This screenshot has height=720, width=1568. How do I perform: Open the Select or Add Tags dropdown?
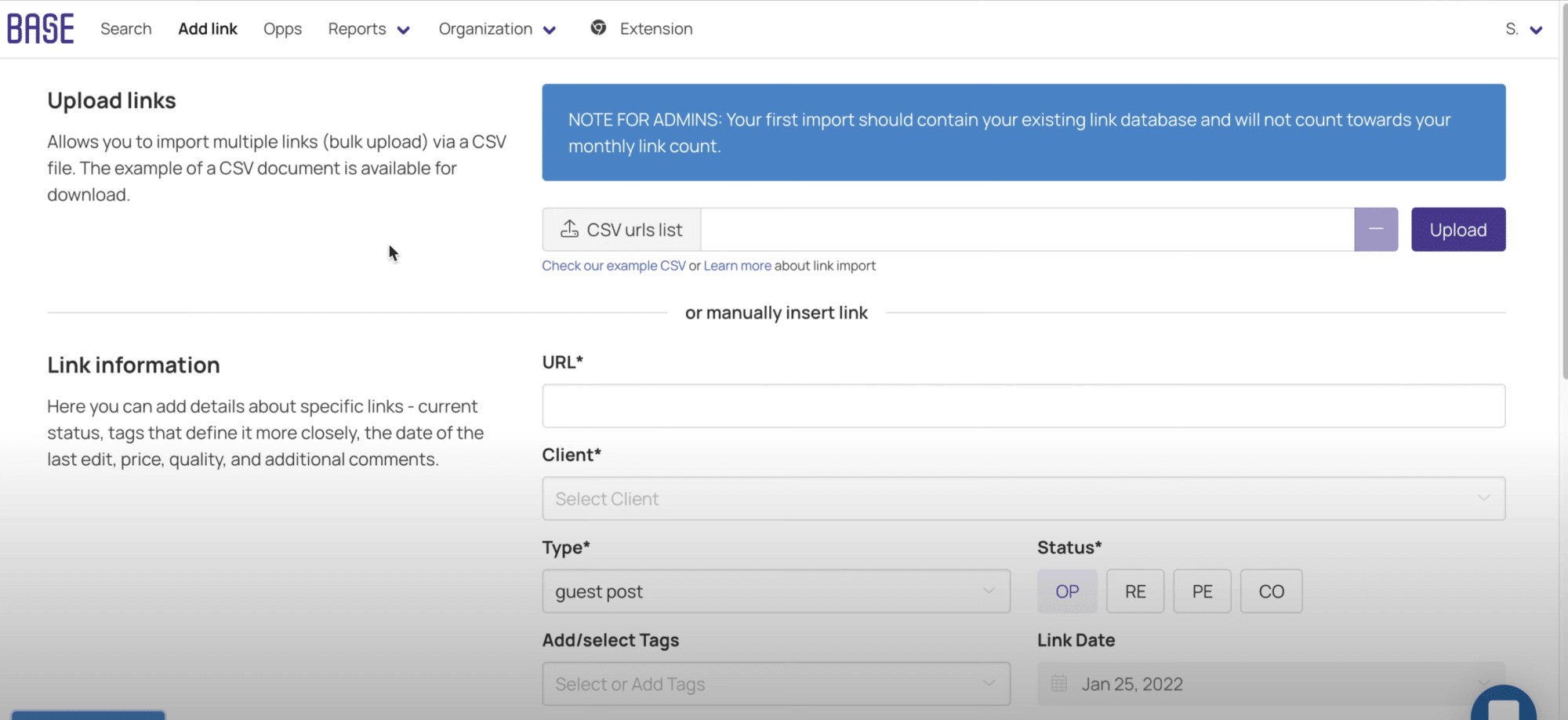coord(775,684)
